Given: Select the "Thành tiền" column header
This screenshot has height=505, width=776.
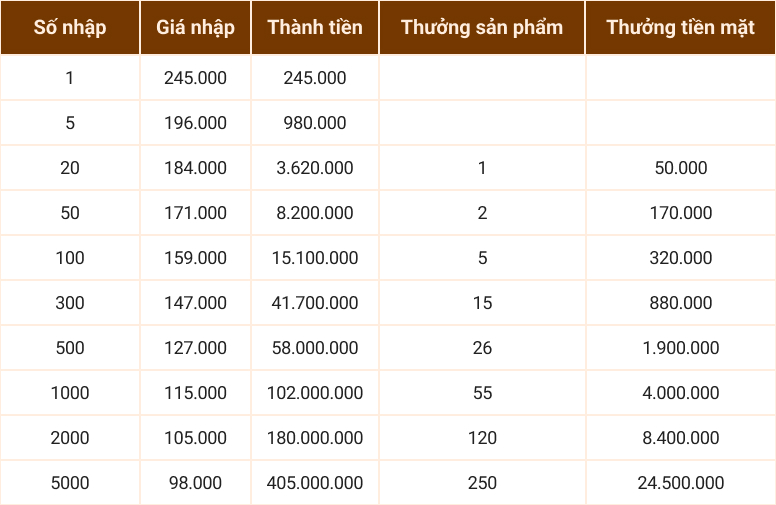Looking at the screenshot, I should coord(315,27).
